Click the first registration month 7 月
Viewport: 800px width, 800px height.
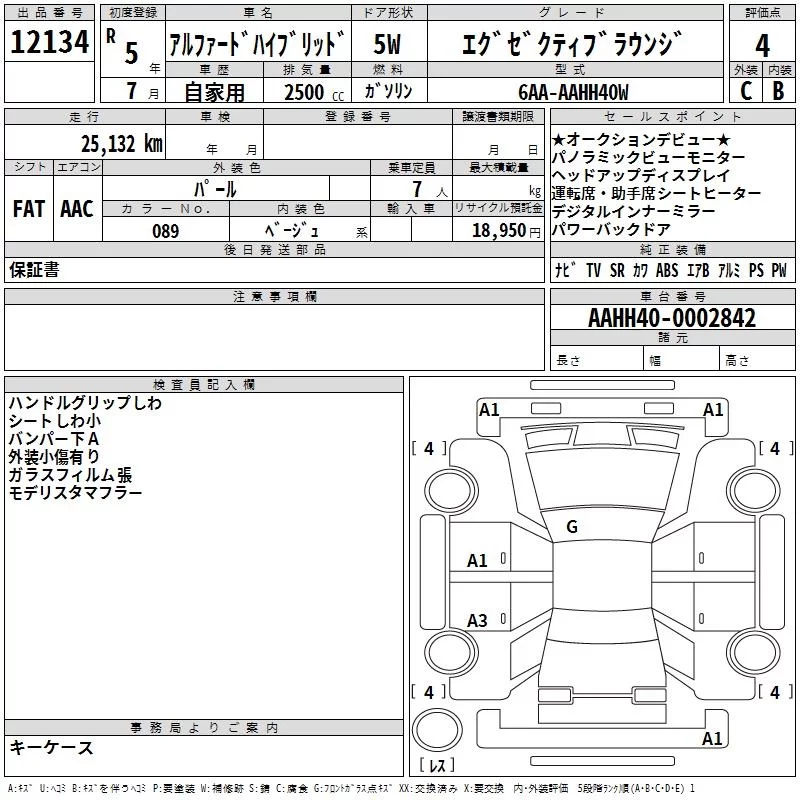click(142, 91)
